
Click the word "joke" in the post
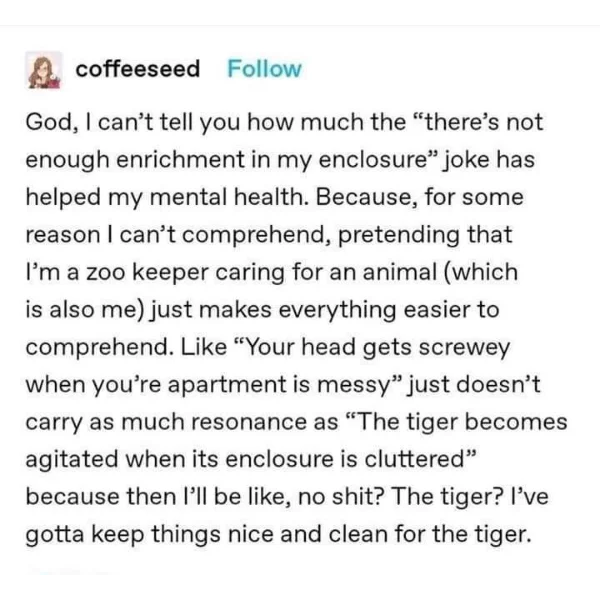coord(466,160)
